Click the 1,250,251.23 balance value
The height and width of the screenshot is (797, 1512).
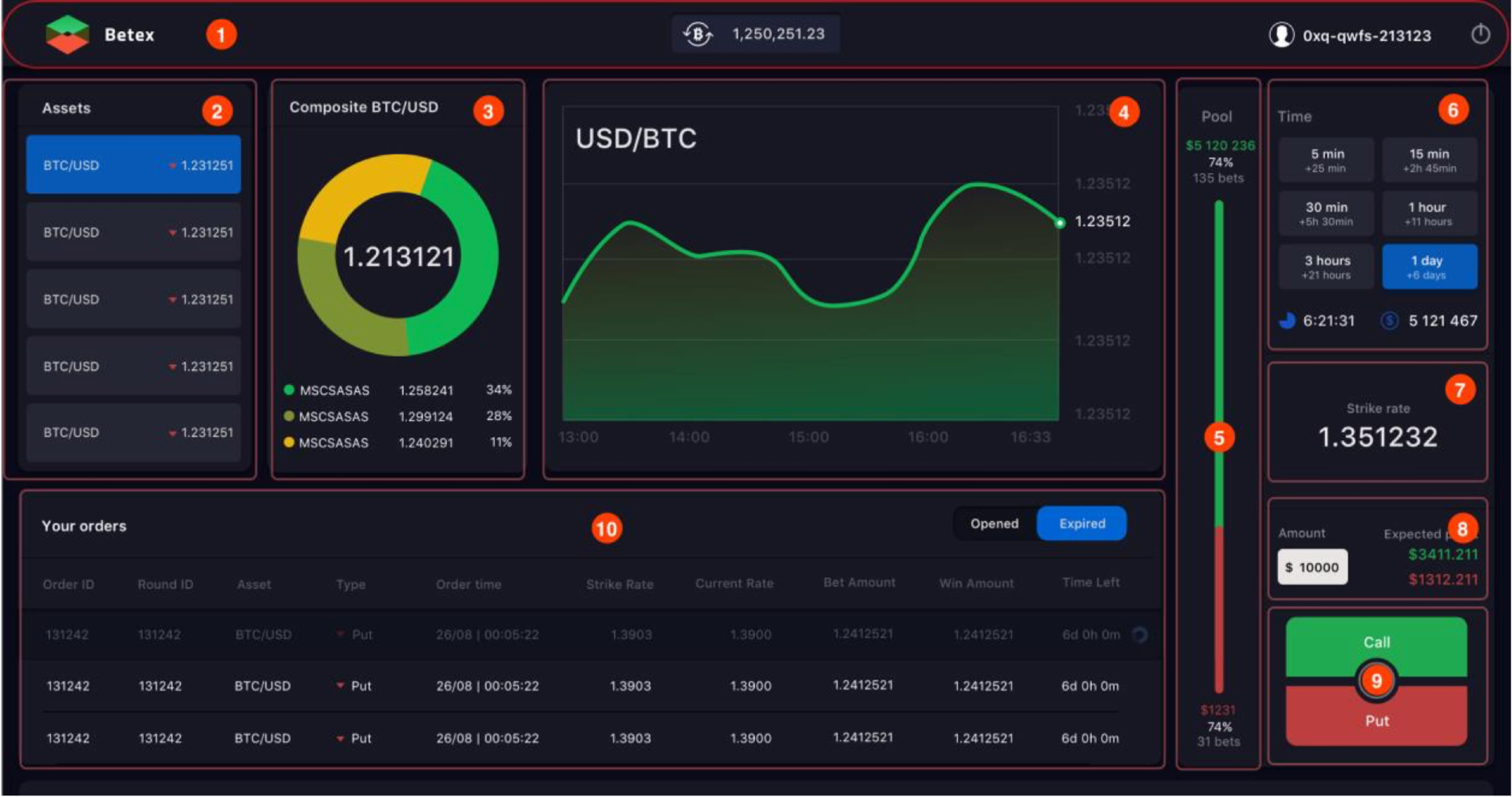click(778, 34)
